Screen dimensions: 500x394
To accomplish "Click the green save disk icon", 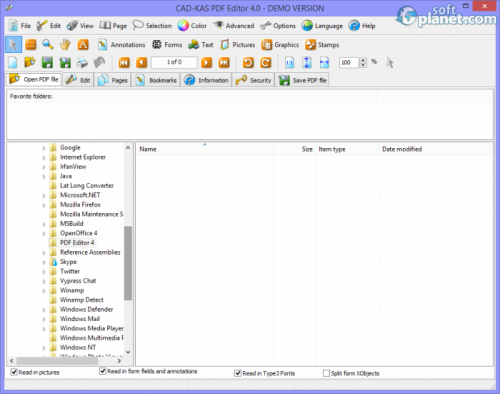I will tap(47, 62).
